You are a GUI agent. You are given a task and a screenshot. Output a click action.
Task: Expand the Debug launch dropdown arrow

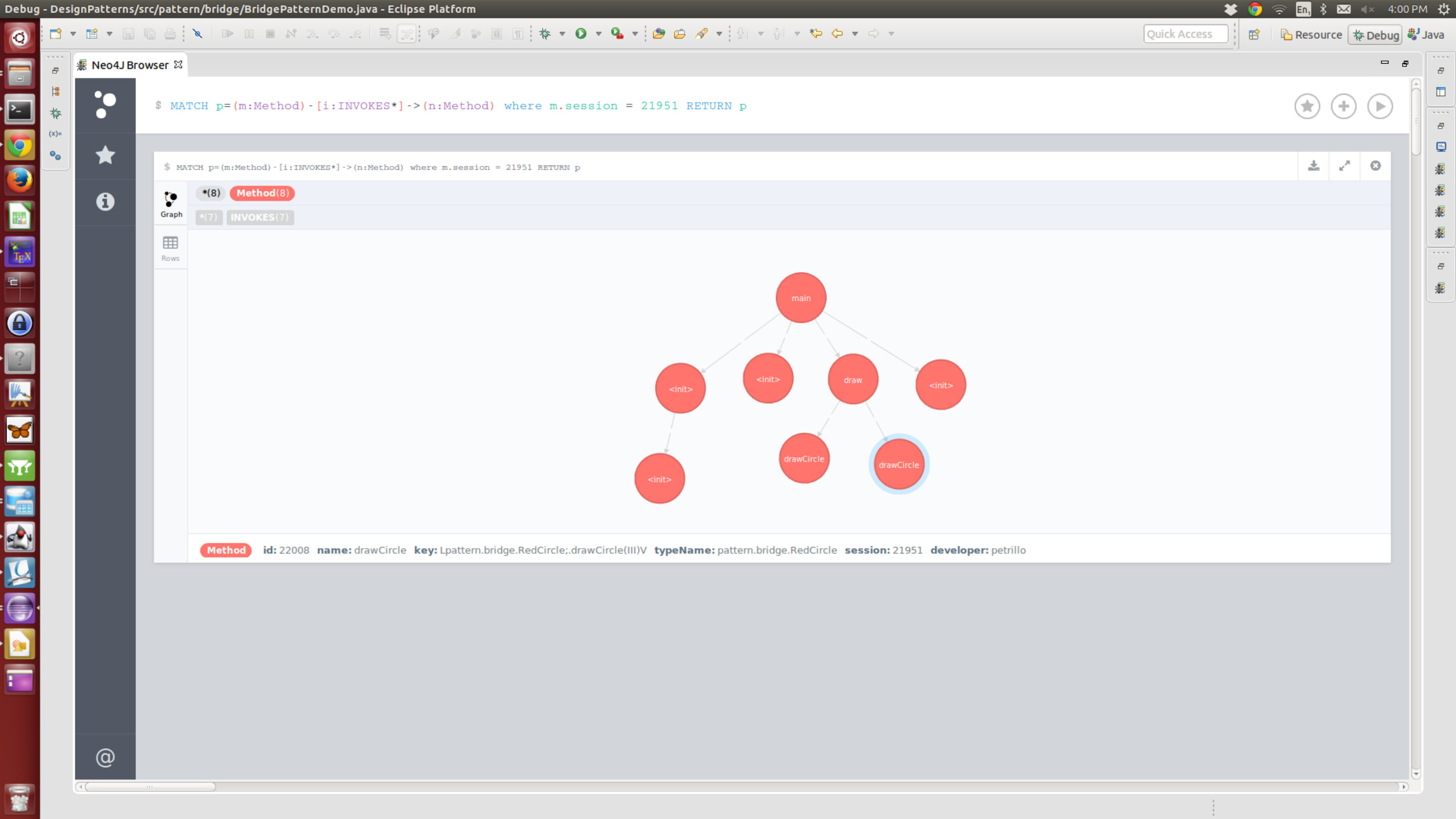[x=562, y=34]
